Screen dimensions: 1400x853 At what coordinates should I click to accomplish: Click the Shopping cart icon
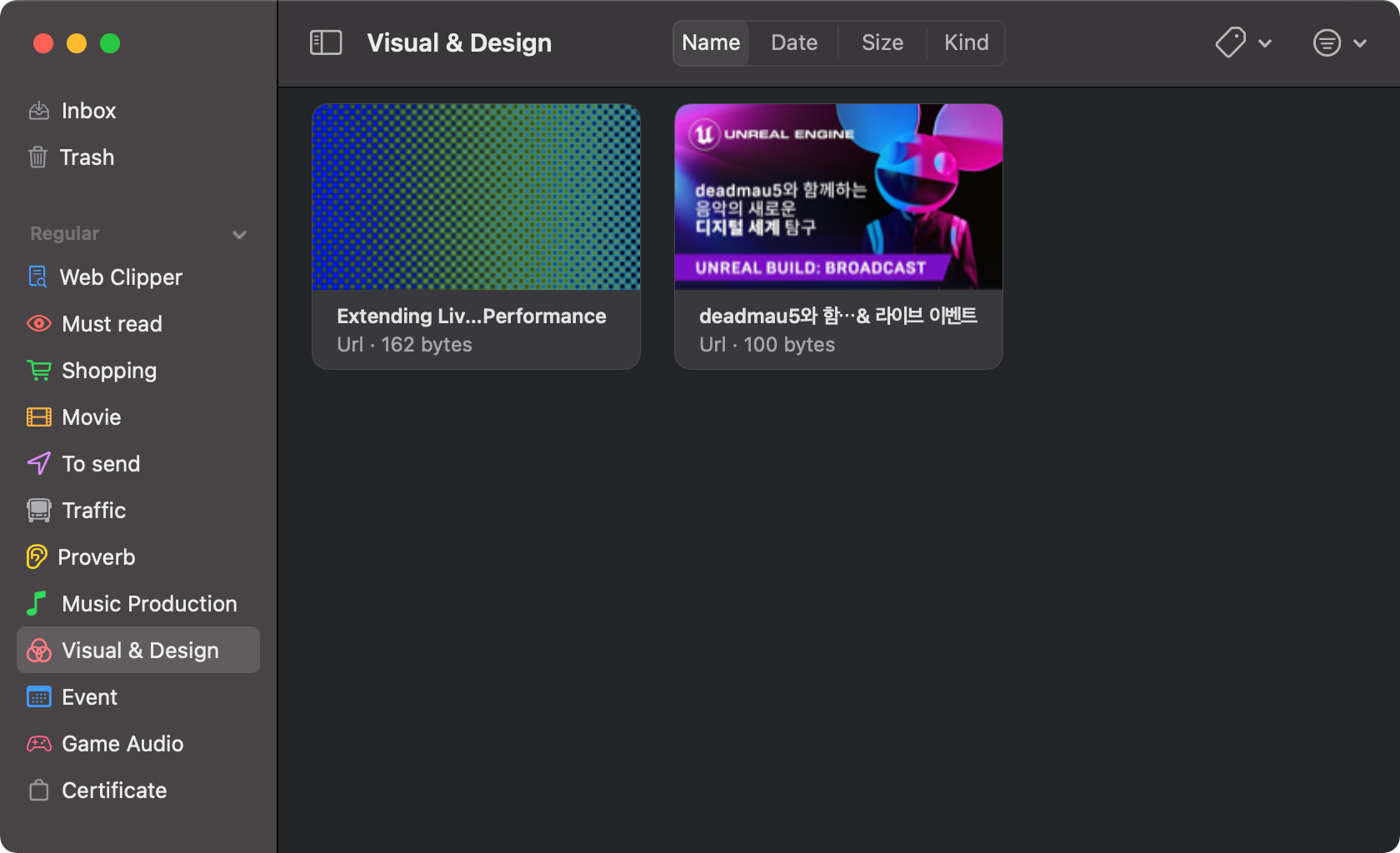click(39, 370)
